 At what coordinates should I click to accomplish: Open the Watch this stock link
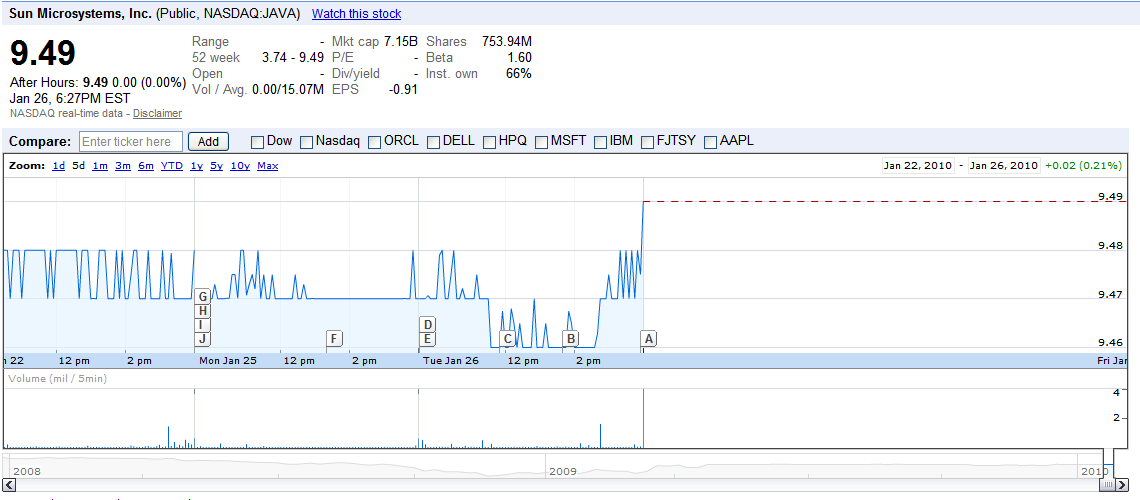point(356,14)
